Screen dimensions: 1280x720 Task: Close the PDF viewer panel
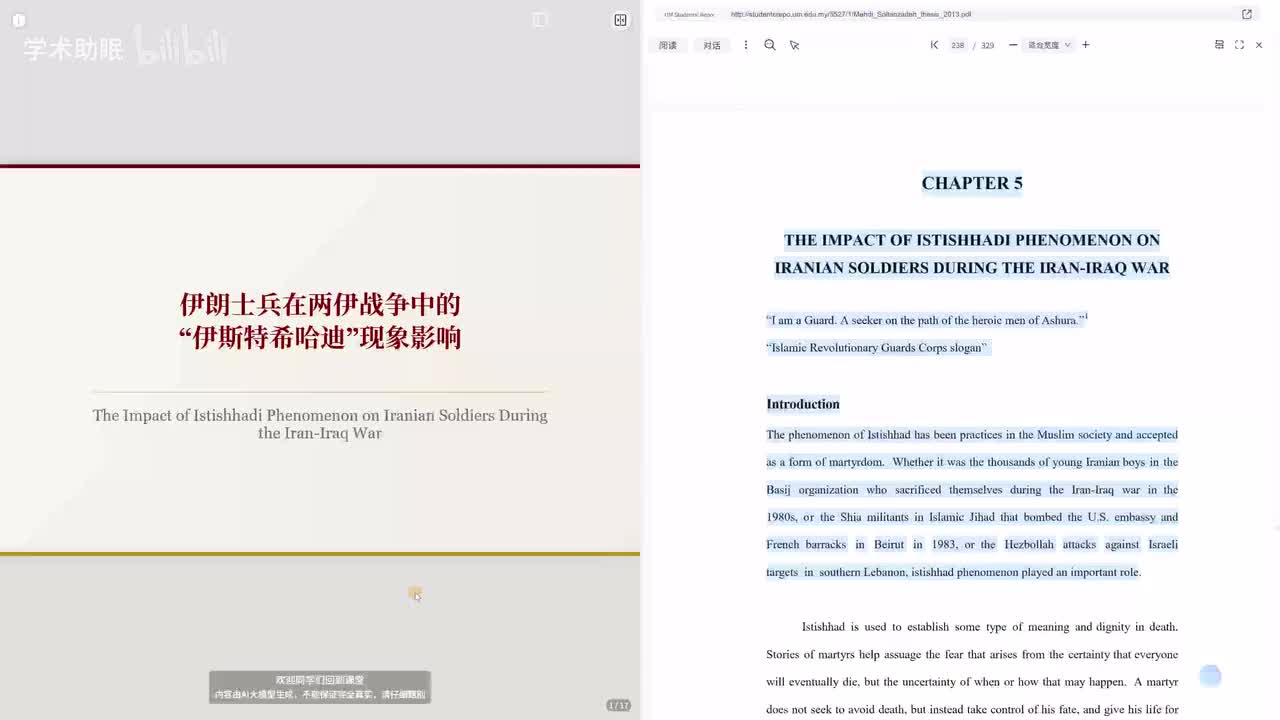(1259, 45)
